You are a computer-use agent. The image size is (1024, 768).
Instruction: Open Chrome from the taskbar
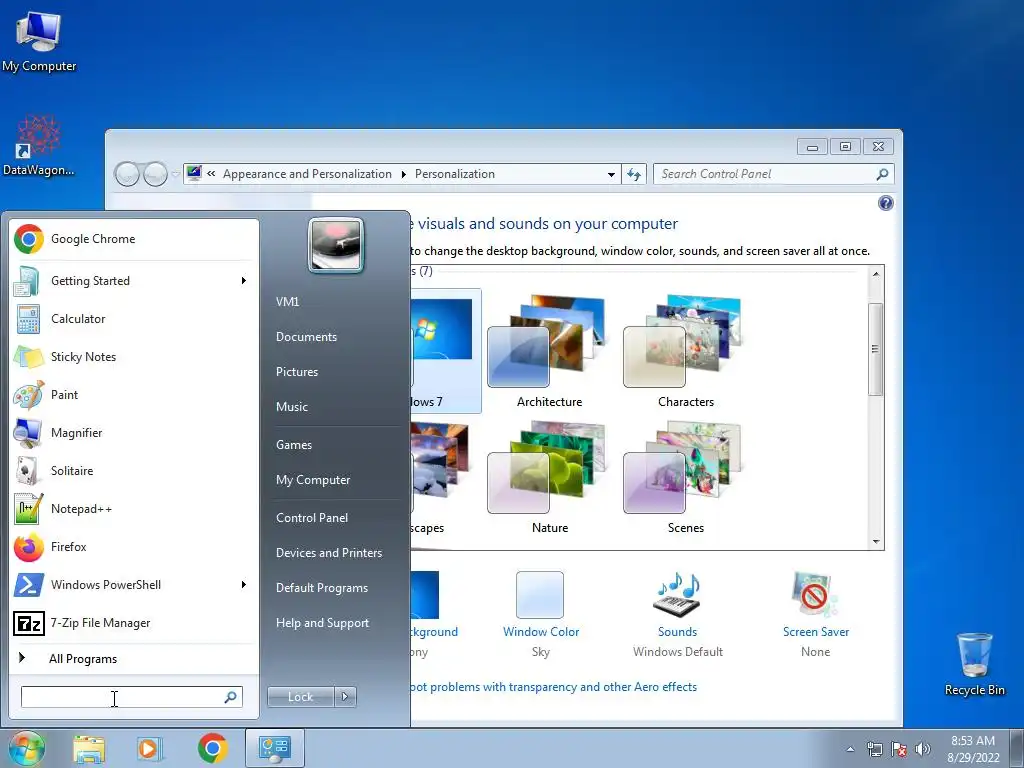(x=212, y=748)
